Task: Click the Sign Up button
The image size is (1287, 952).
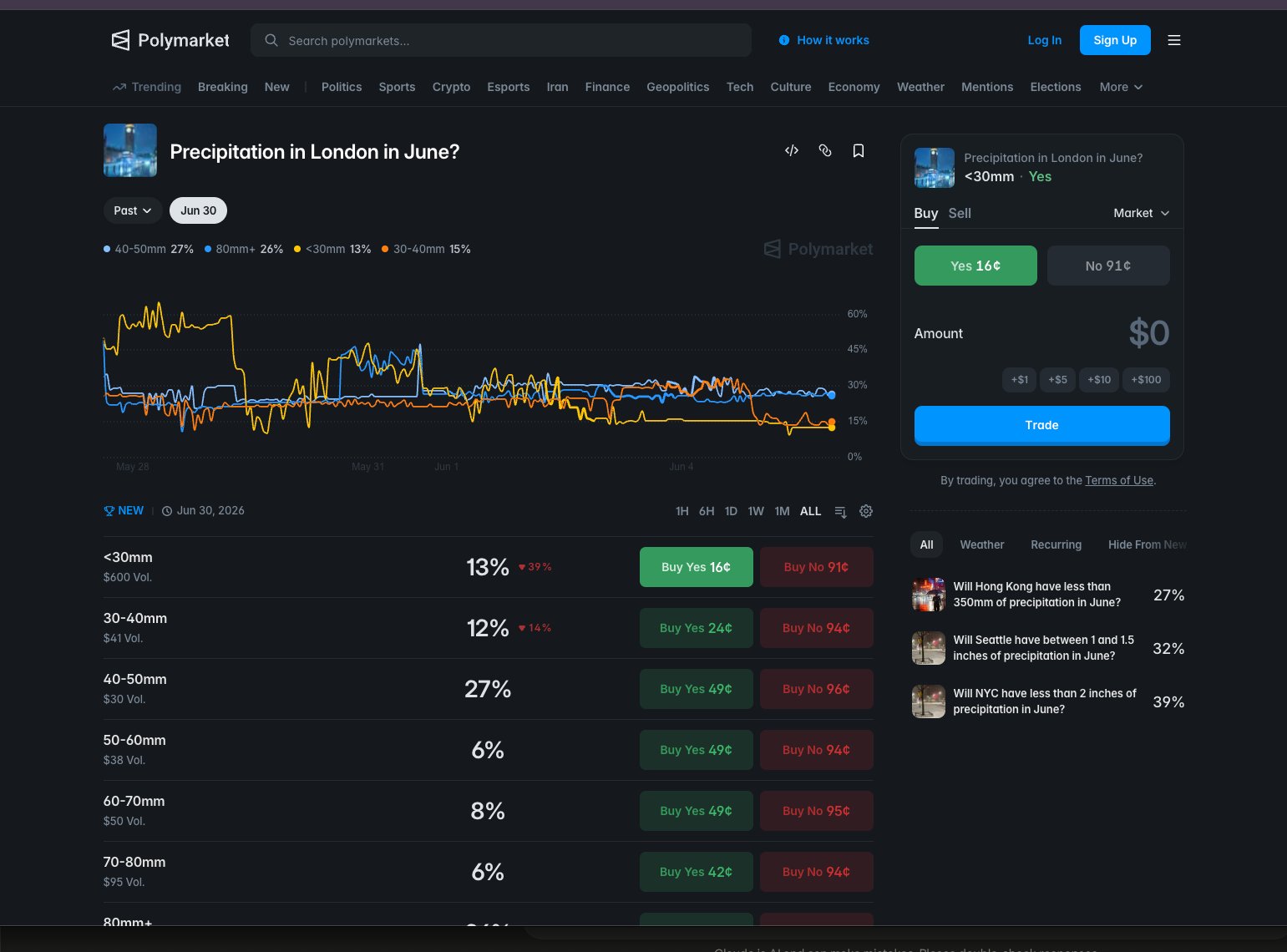Action: (1115, 40)
